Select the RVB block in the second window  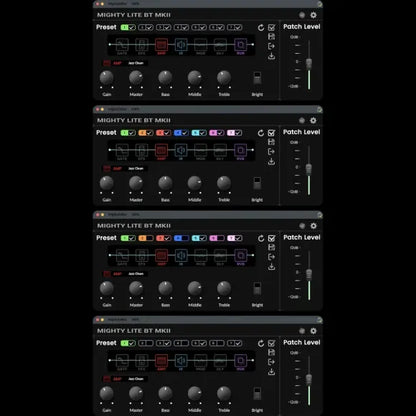240,150
